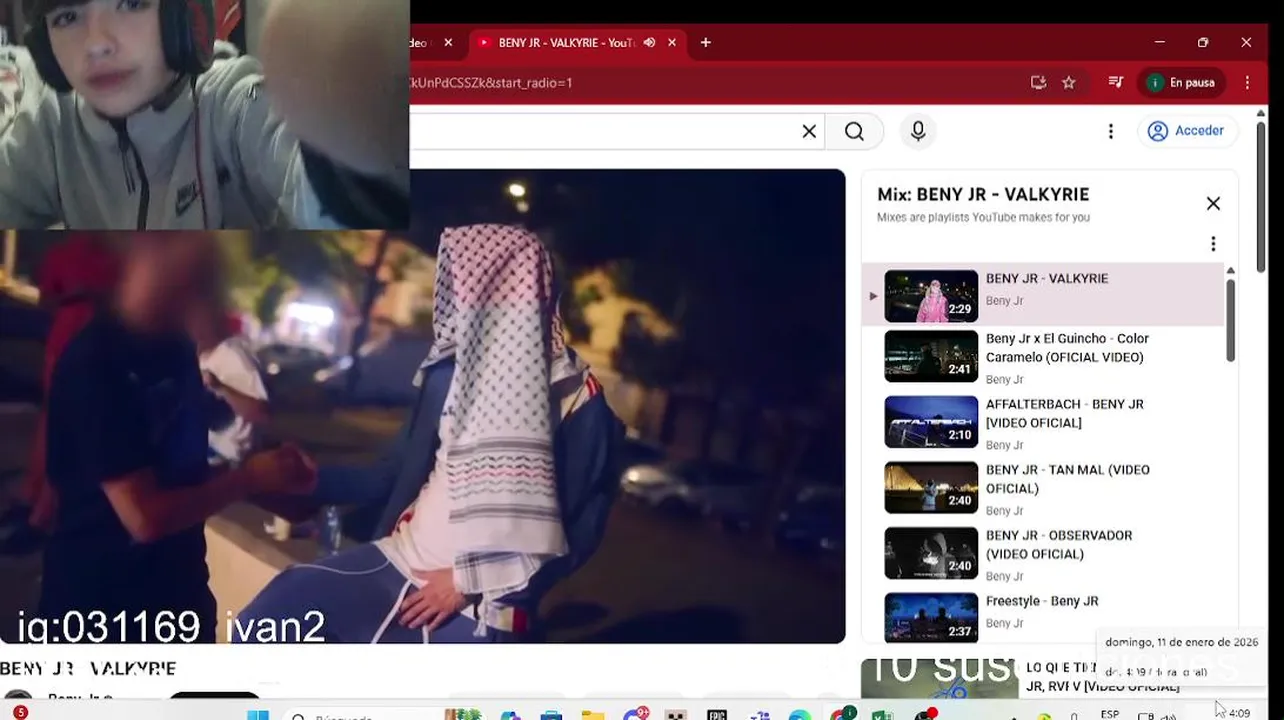Click 'AFFALTERBACH - BENY JR [VIDEO OFICIAL]' title
1284x720 pixels.
pyautogui.click(x=1065, y=414)
